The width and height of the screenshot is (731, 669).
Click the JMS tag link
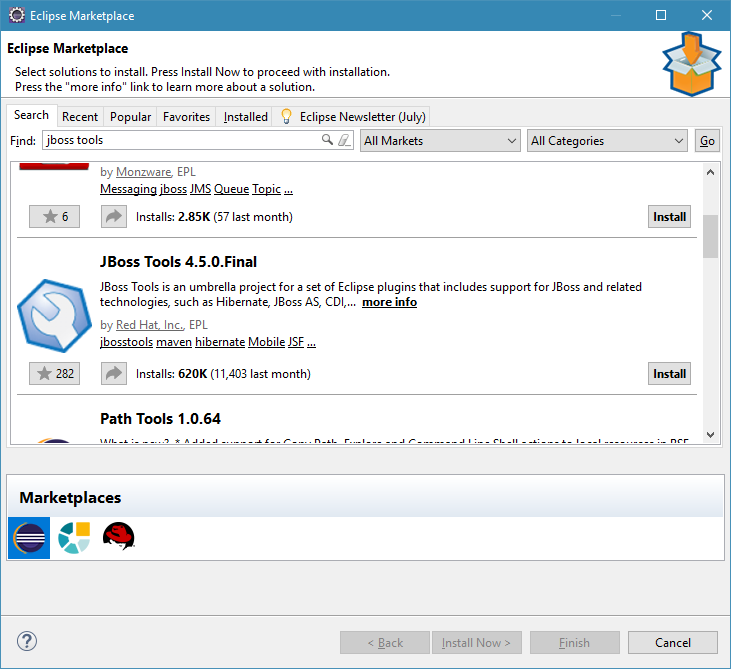[200, 189]
